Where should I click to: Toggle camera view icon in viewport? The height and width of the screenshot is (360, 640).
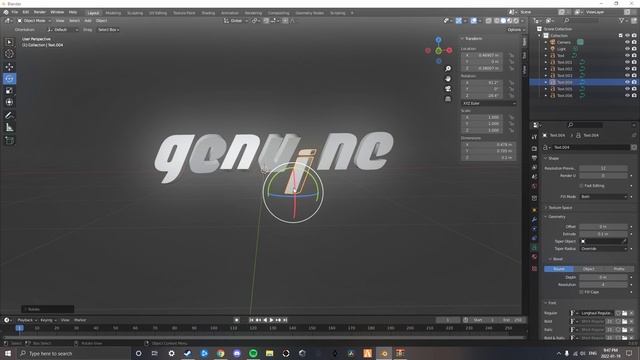448,89
